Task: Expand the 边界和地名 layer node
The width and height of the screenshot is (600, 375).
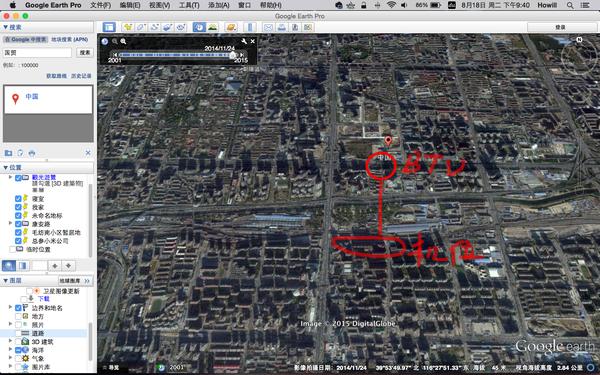Action: point(10,307)
